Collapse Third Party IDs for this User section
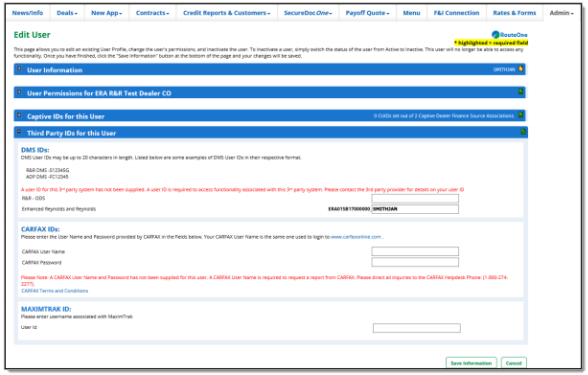Screen dimensions: 588x375 pyautogui.click(x=19, y=132)
